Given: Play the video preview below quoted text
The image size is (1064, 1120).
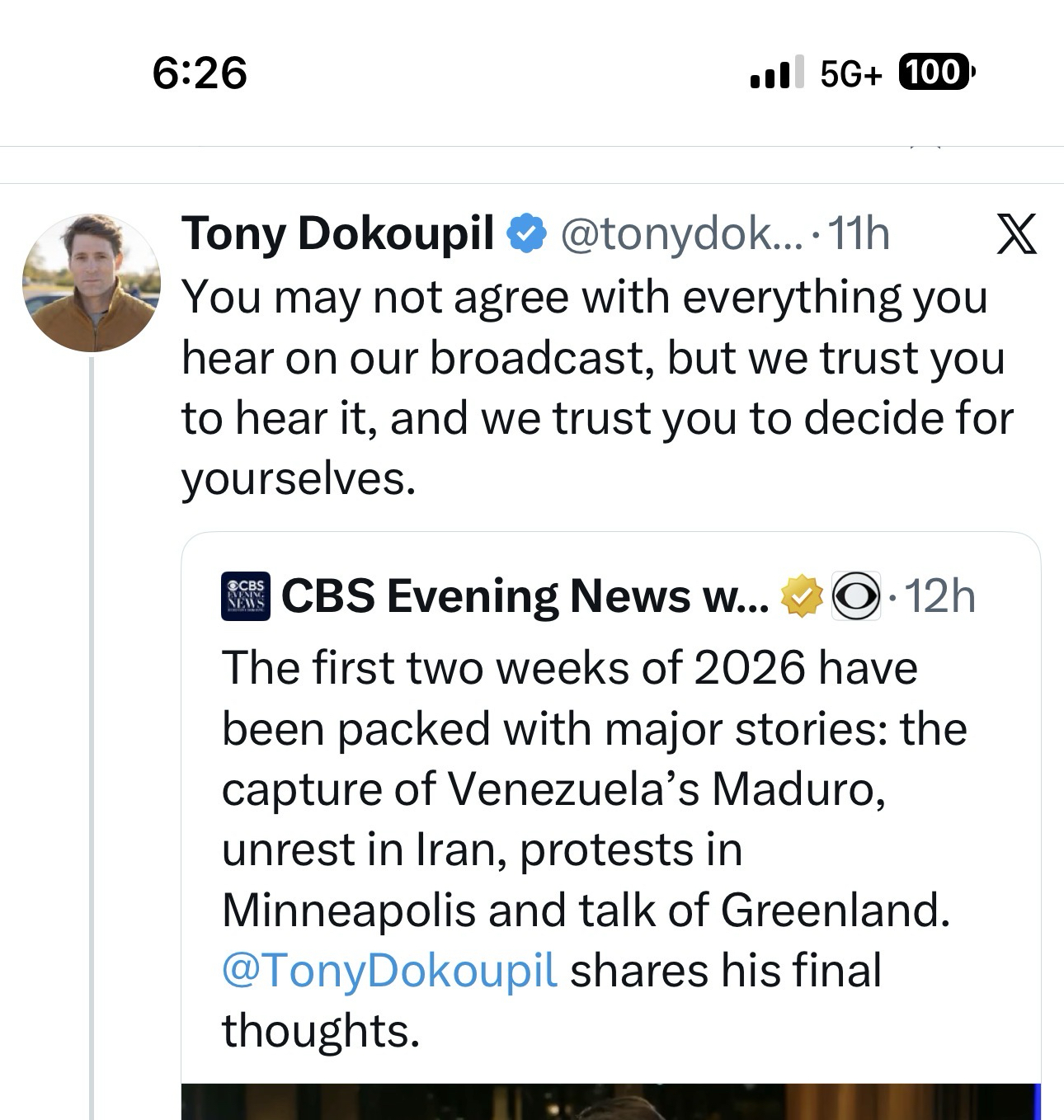Looking at the screenshot, I should coord(610,1103).
